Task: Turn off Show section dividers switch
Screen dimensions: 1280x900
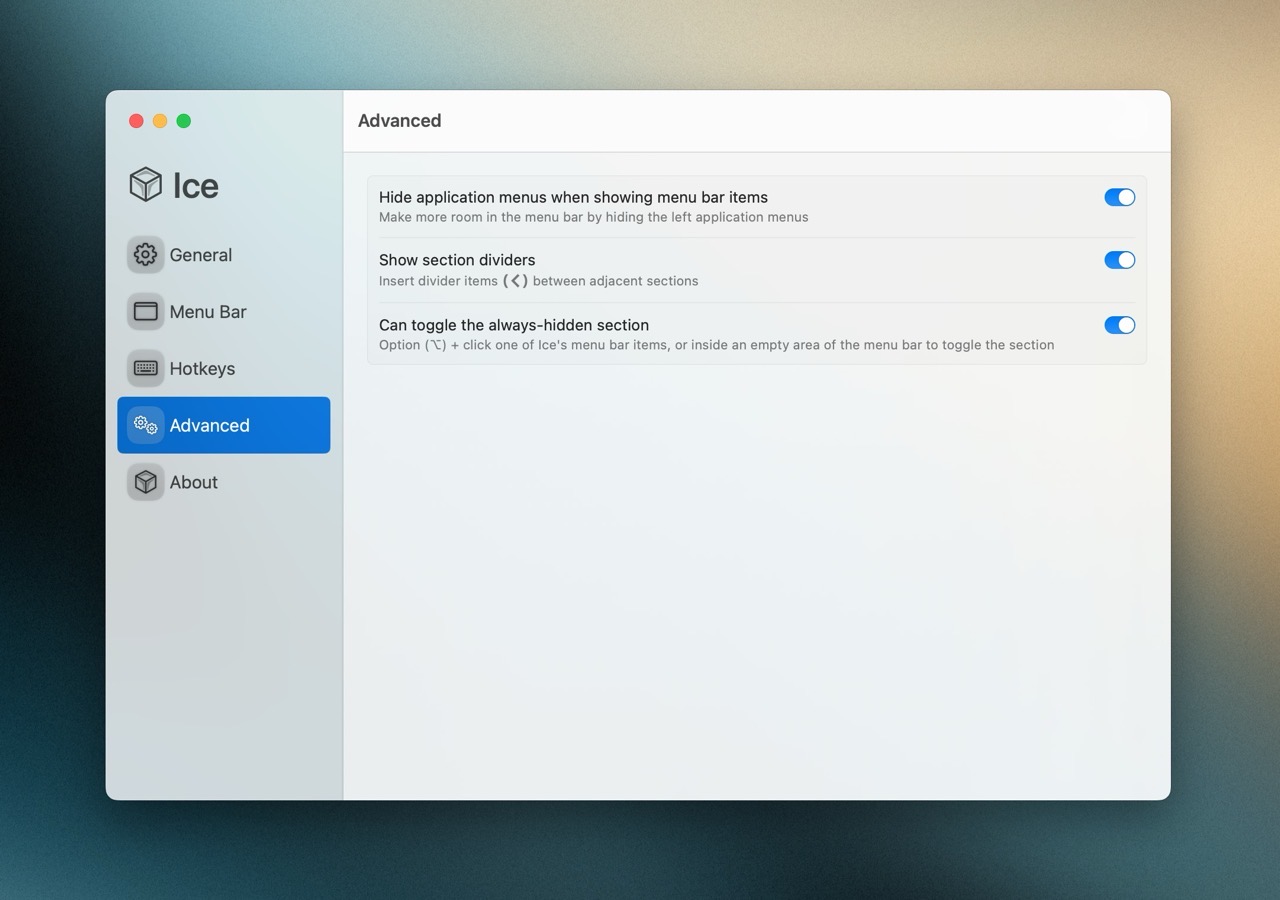Action: (1120, 260)
